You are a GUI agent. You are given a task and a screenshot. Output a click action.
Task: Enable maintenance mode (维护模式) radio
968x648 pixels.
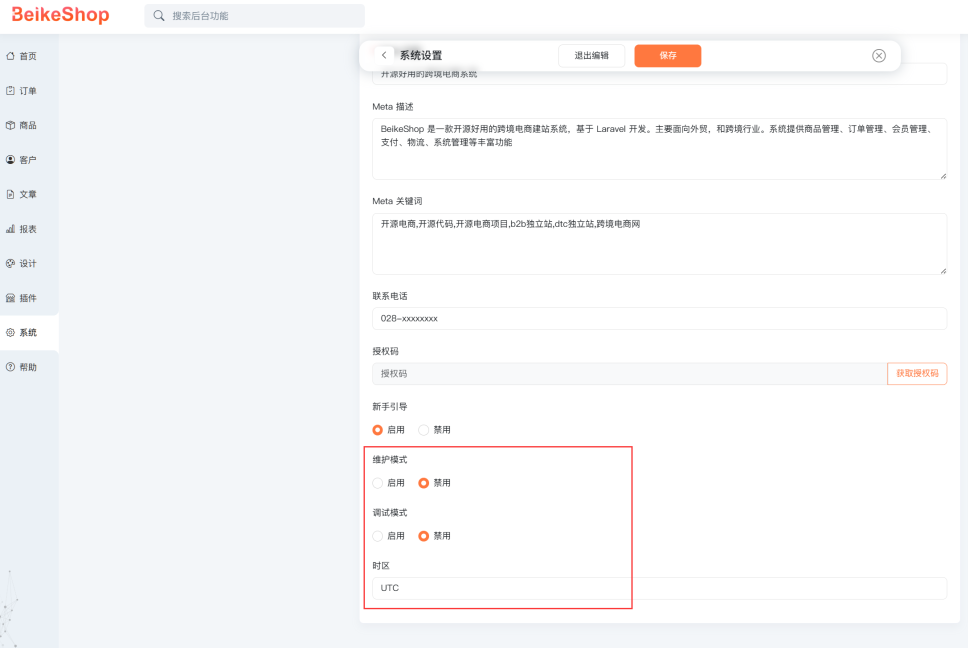tap(378, 483)
